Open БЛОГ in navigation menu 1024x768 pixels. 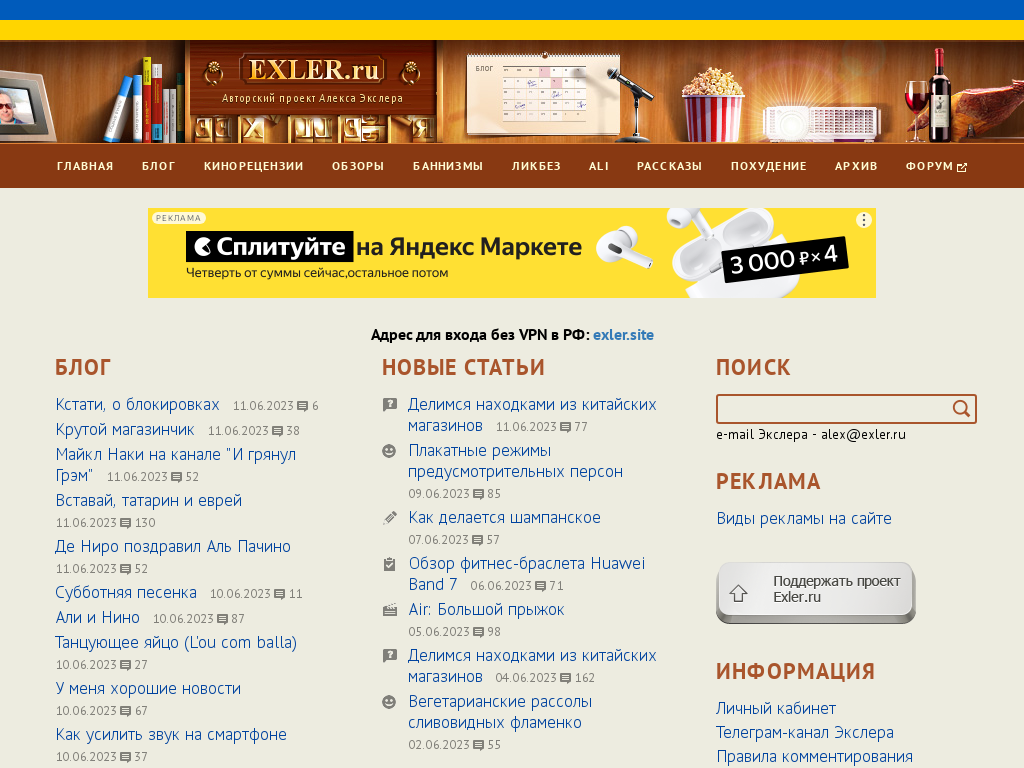pos(159,167)
